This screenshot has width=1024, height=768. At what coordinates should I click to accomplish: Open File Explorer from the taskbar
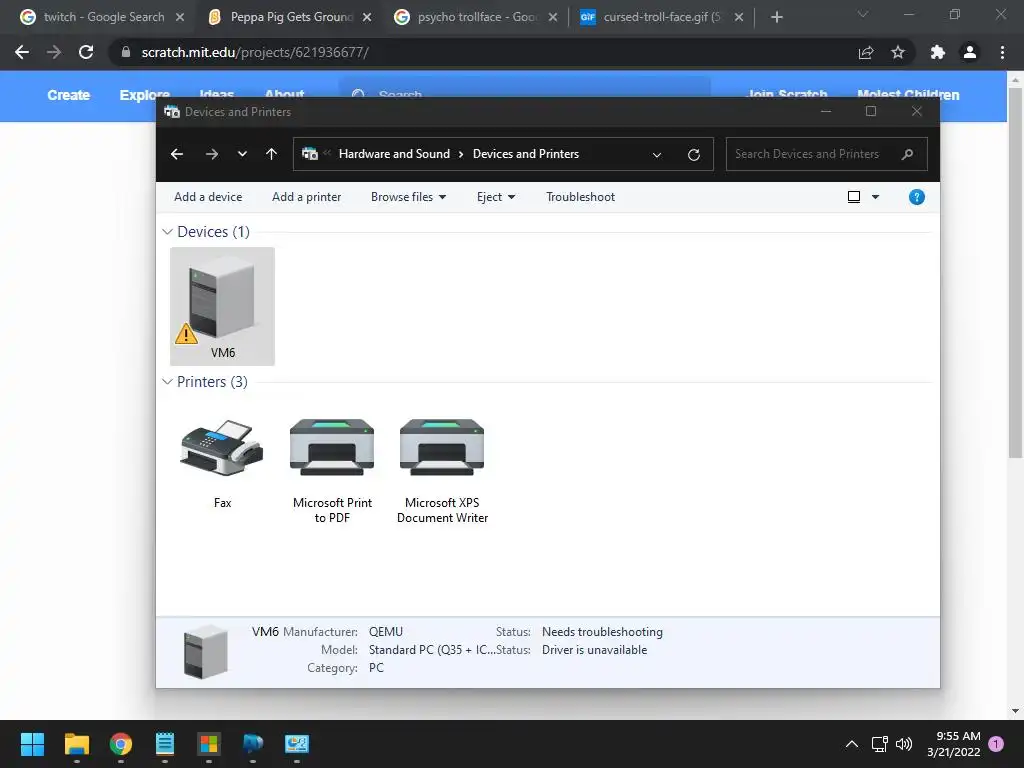tap(76, 744)
